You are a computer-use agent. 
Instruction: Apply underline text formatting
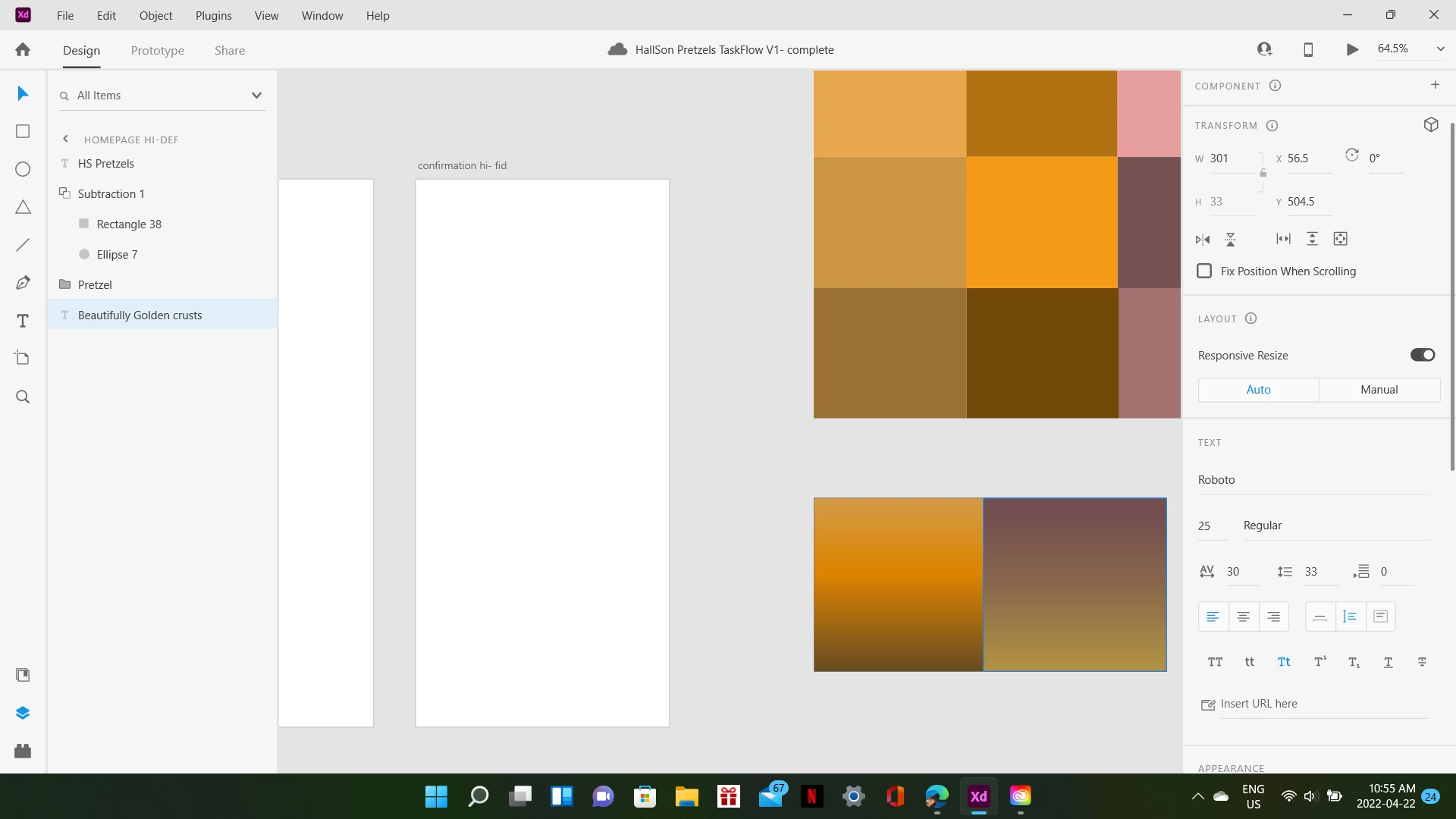pos(1388,662)
